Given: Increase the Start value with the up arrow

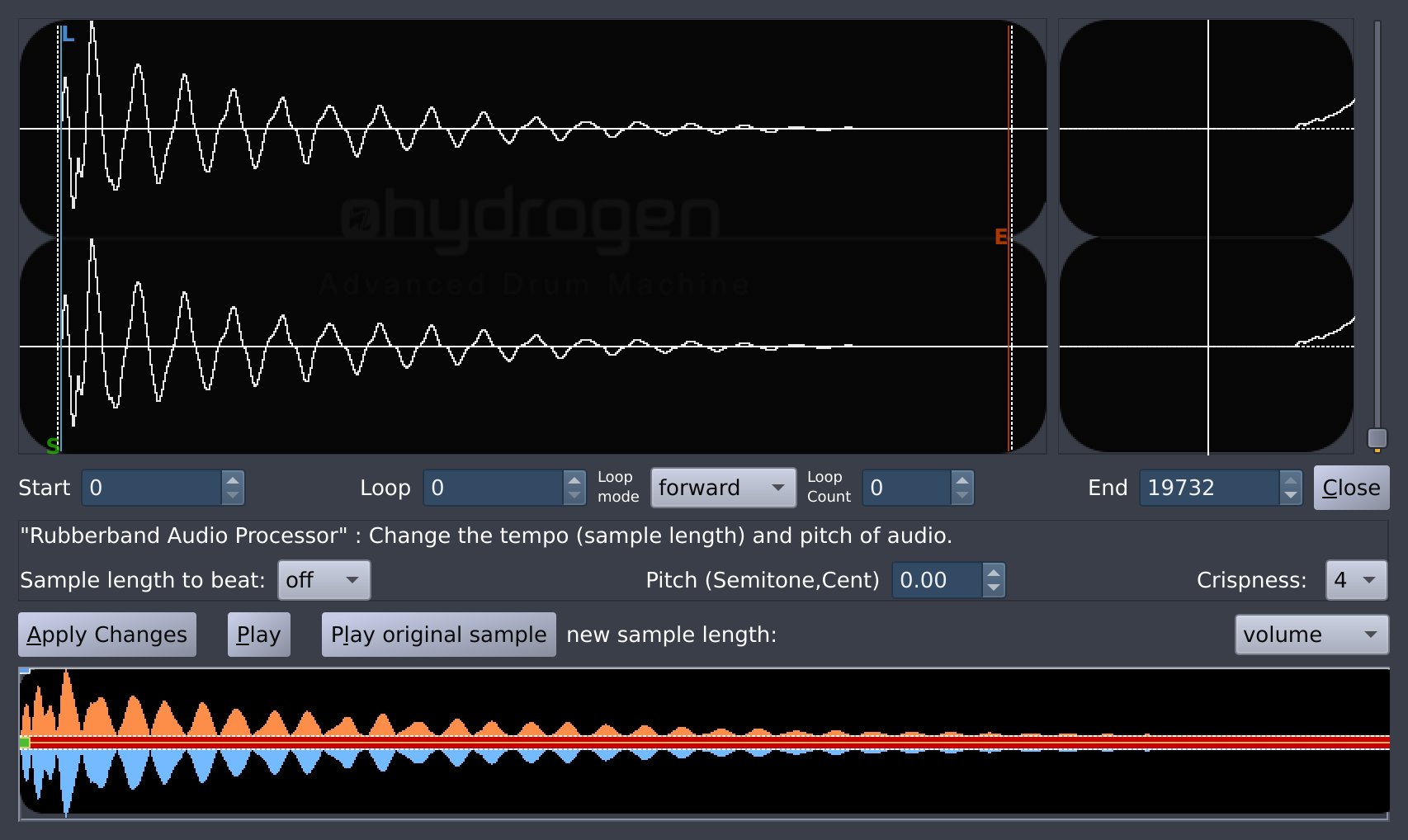Looking at the screenshot, I should (233, 479).
